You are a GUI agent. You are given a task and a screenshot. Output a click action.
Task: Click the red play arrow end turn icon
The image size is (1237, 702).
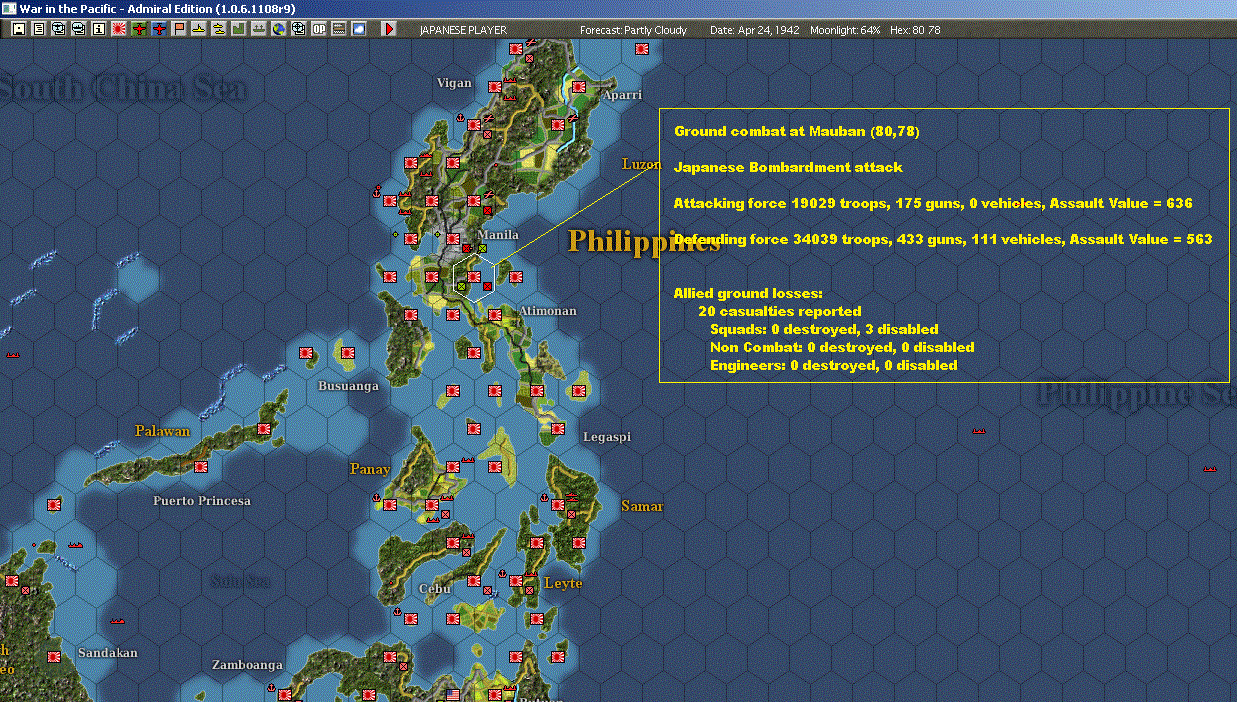tap(390, 29)
